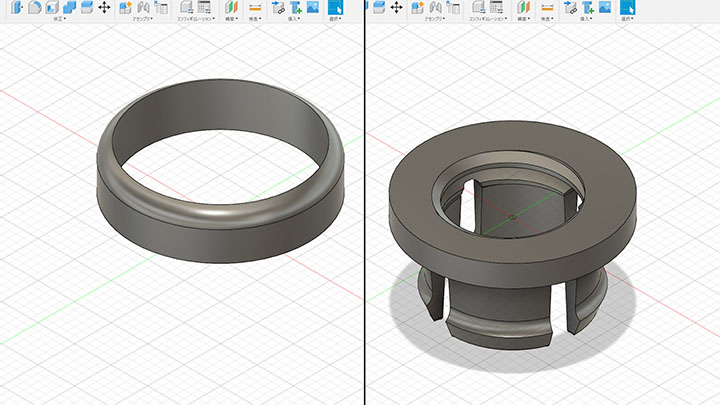The width and height of the screenshot is (720, 405).
Task: Select Split Body tool in left window
Action: pos(86,7)
